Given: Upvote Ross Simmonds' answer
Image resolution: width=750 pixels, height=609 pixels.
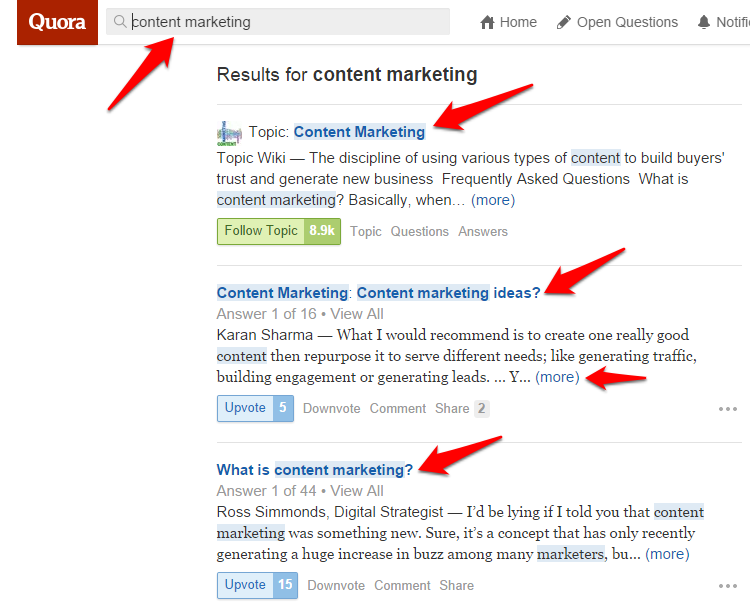Looking at the screenshot, I should 257,586.
